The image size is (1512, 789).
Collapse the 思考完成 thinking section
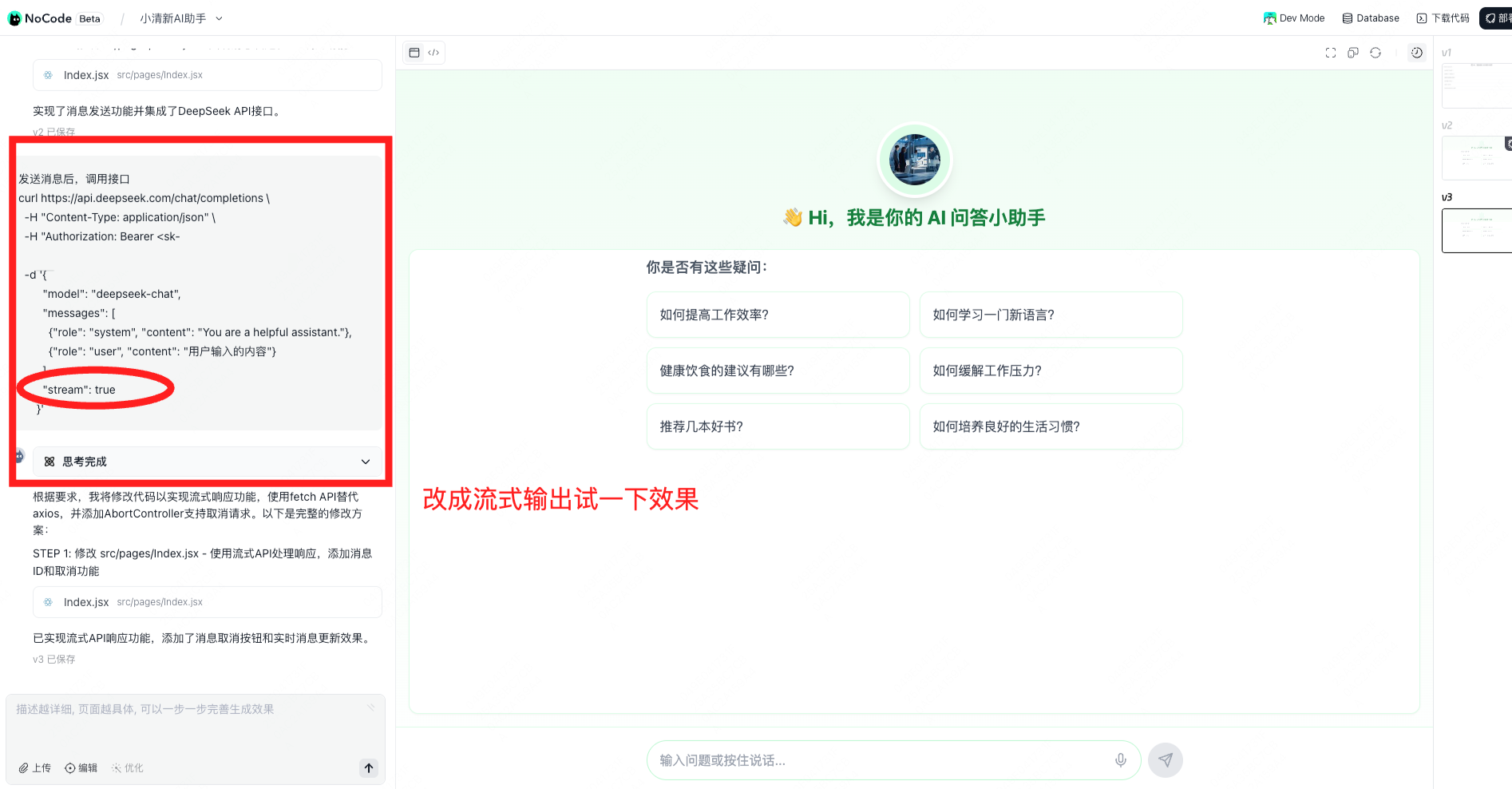(366, 462)
